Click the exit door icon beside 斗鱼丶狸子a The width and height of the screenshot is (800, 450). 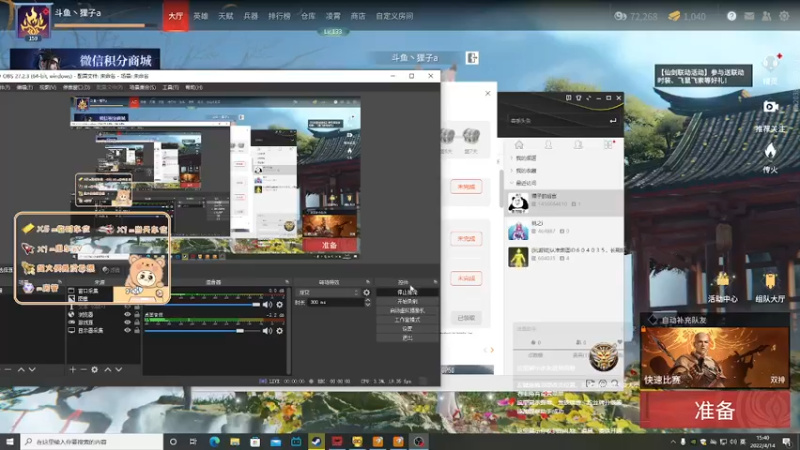coord(472,58)
